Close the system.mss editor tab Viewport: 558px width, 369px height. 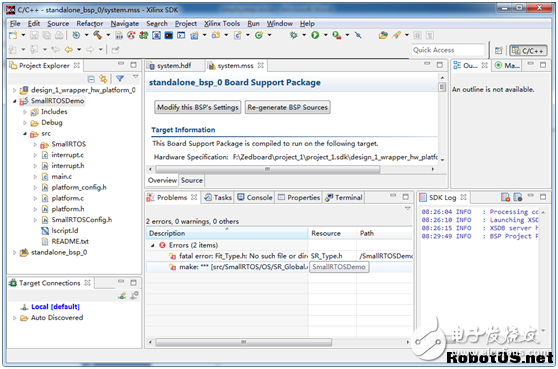click(x=261, y=65)
